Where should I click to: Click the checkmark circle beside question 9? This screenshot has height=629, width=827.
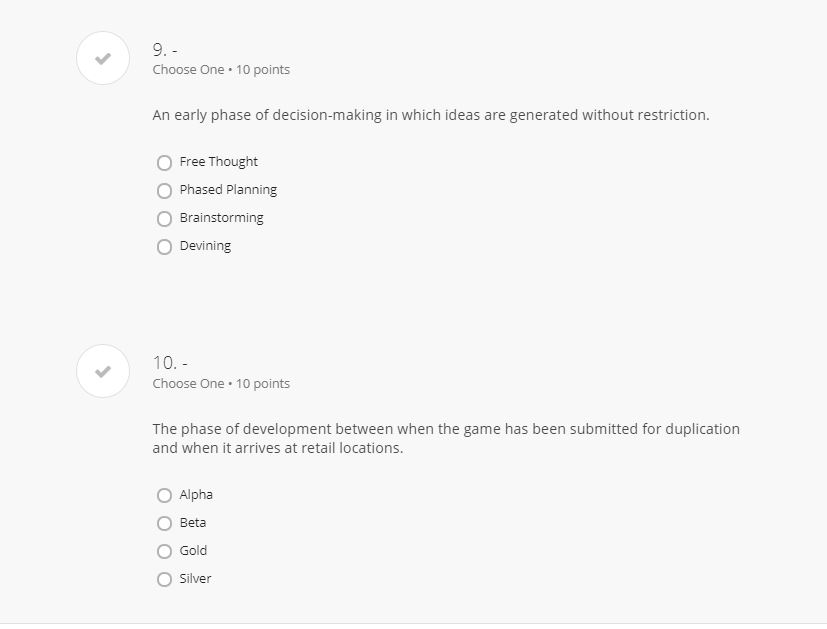click(103, 58)
